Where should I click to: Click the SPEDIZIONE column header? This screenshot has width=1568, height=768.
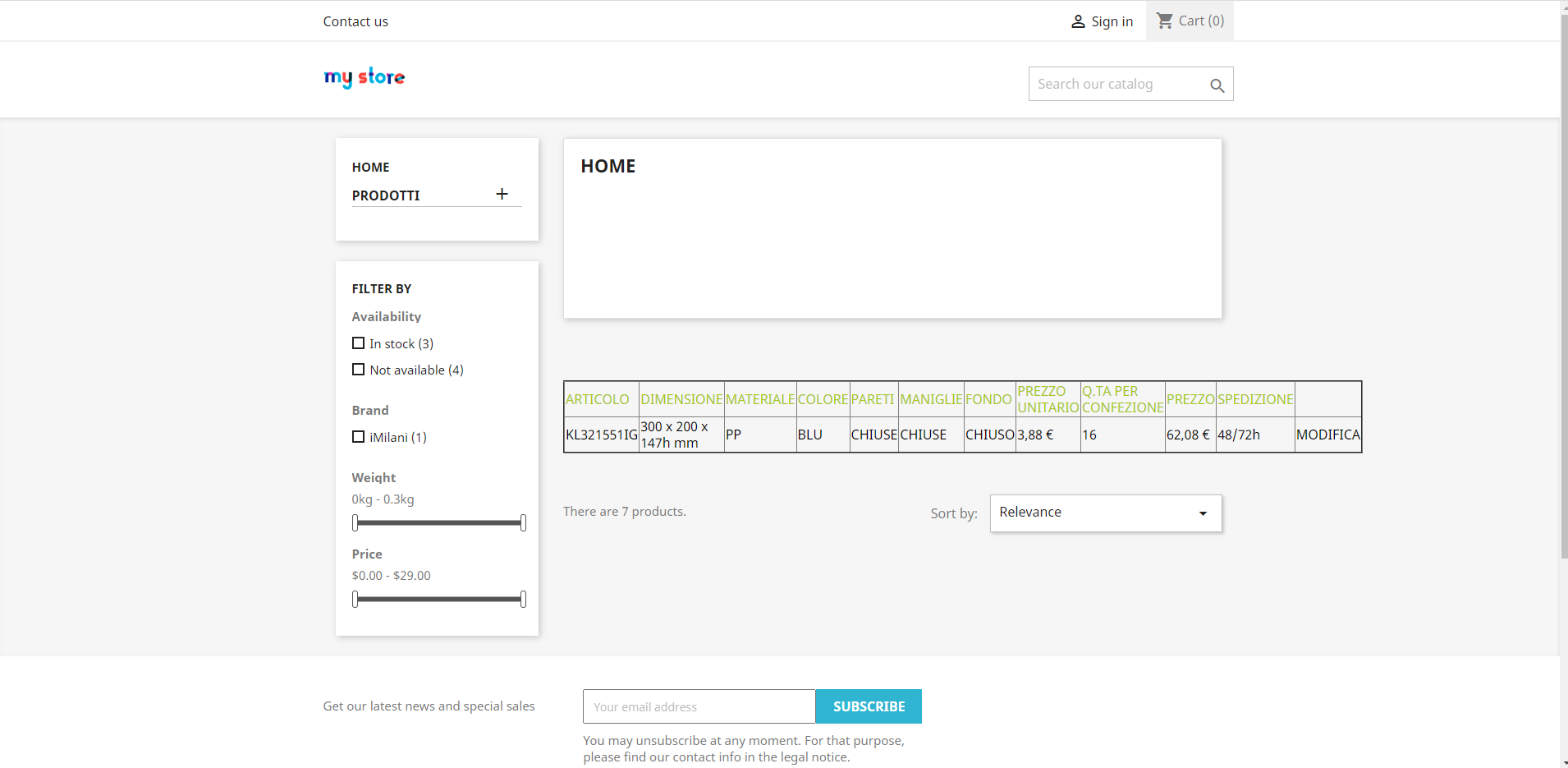pos(1255,399)
